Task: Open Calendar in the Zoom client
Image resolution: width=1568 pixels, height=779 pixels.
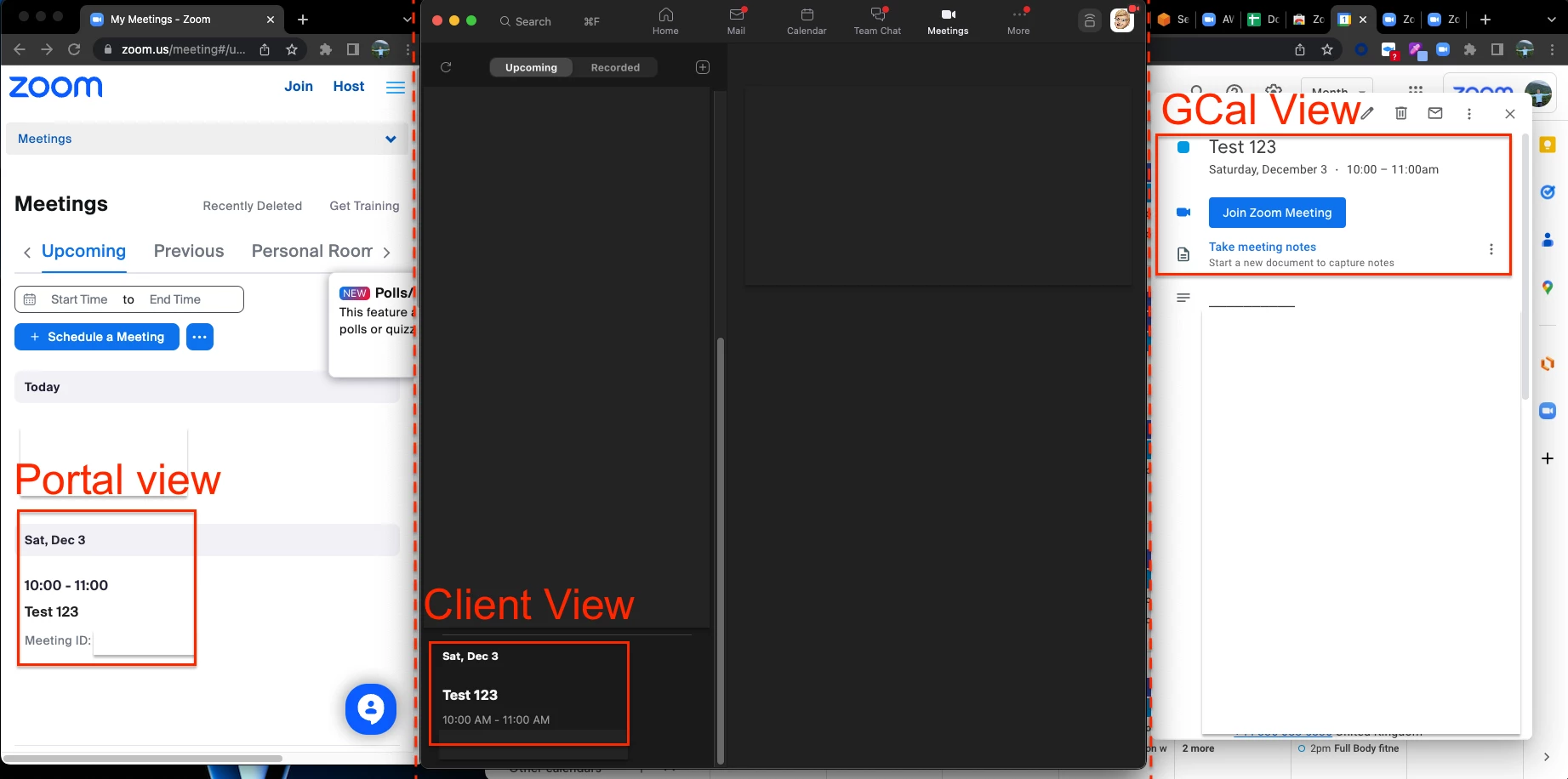Action: click(x=807, y=21)
